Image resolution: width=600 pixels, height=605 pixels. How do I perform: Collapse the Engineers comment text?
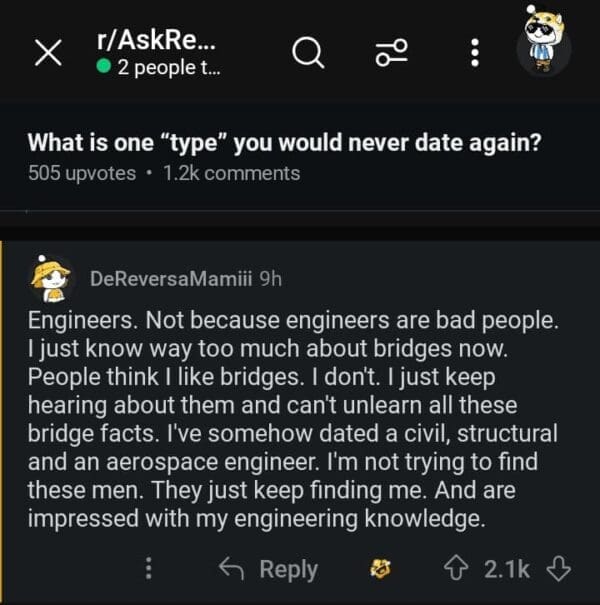click(290, 421)
